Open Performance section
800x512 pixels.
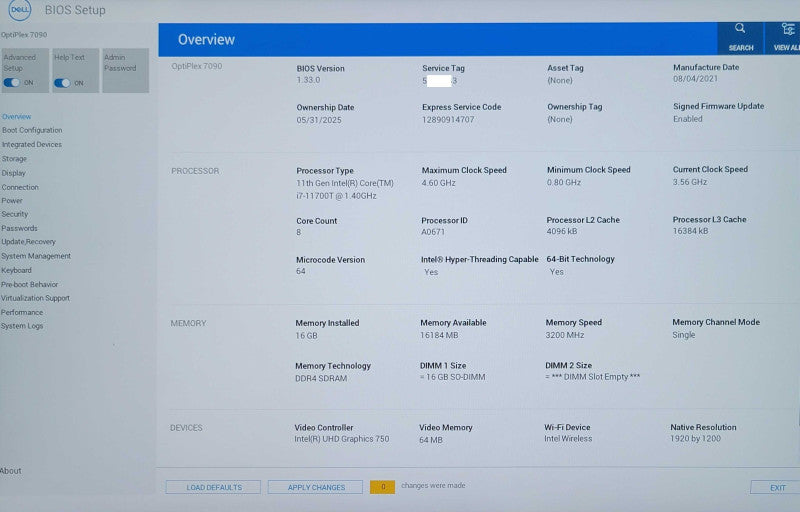22,312
